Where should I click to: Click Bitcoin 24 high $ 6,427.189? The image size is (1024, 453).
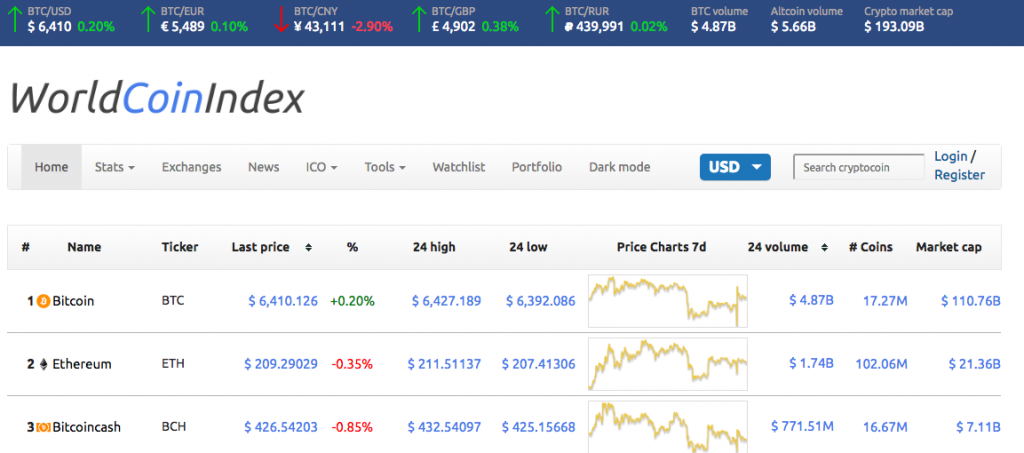coord(447,302)
